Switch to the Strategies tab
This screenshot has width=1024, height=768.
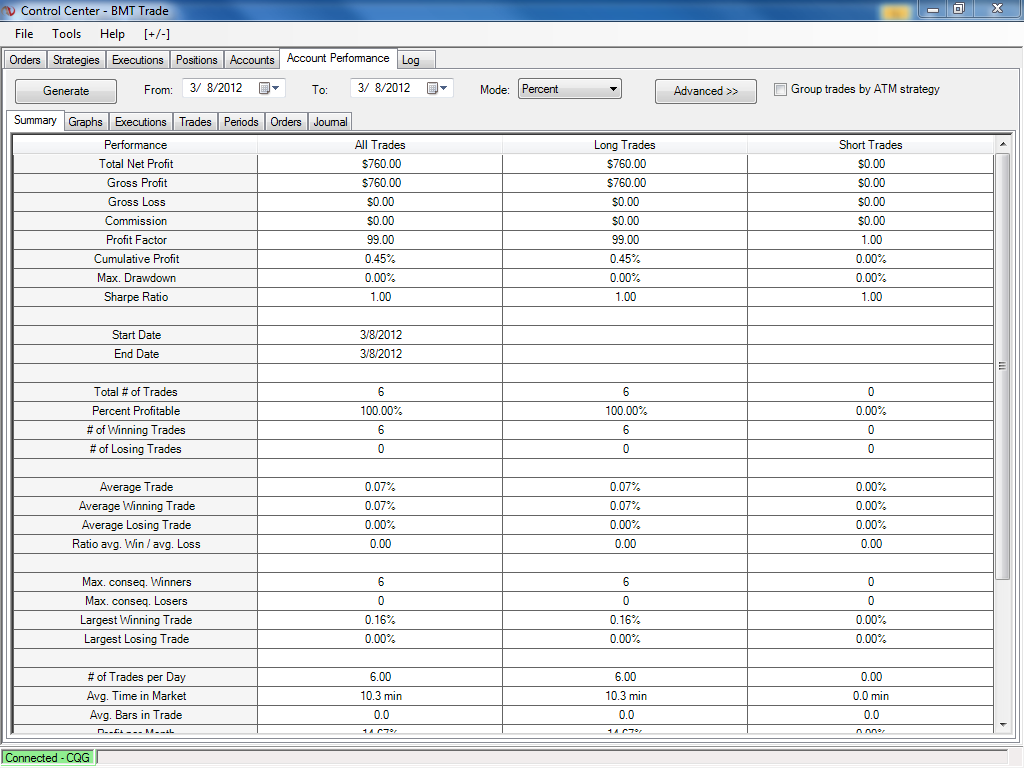point(76,59)
